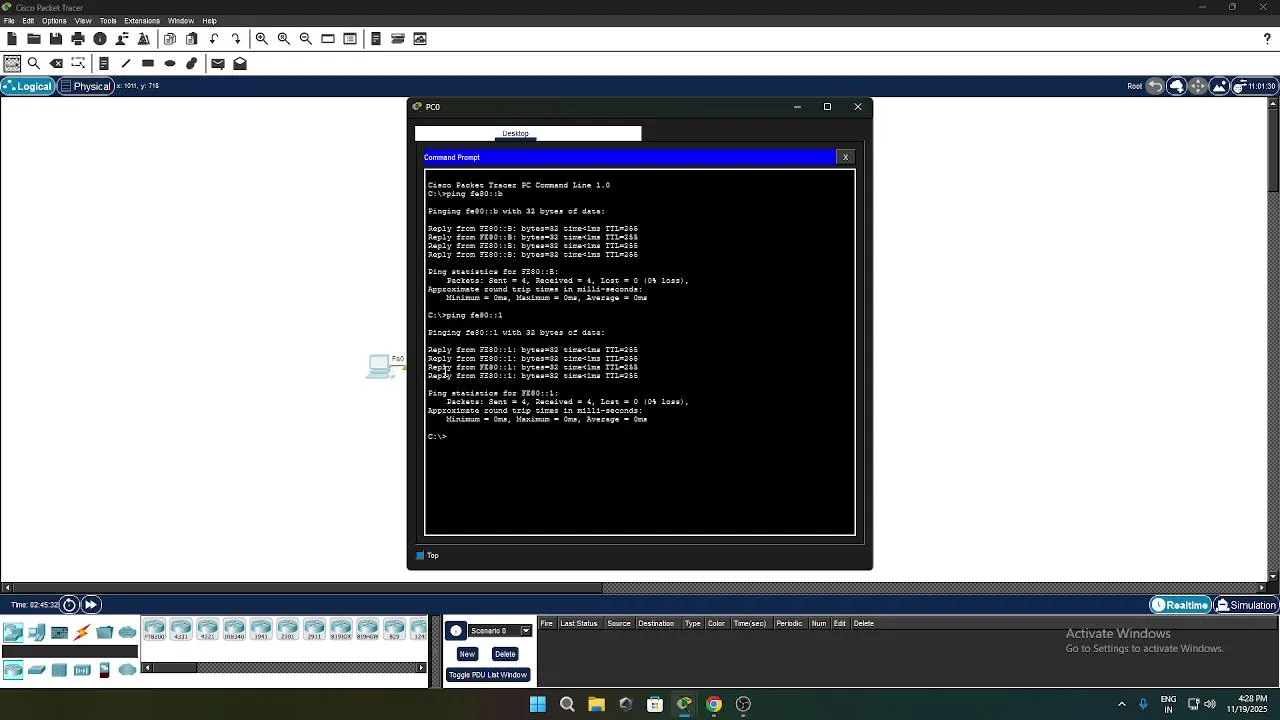This screenshot has height=720, width=1280.
Task: Paste via the toolbar clipboard icon
Action: [x=192, y=39]
